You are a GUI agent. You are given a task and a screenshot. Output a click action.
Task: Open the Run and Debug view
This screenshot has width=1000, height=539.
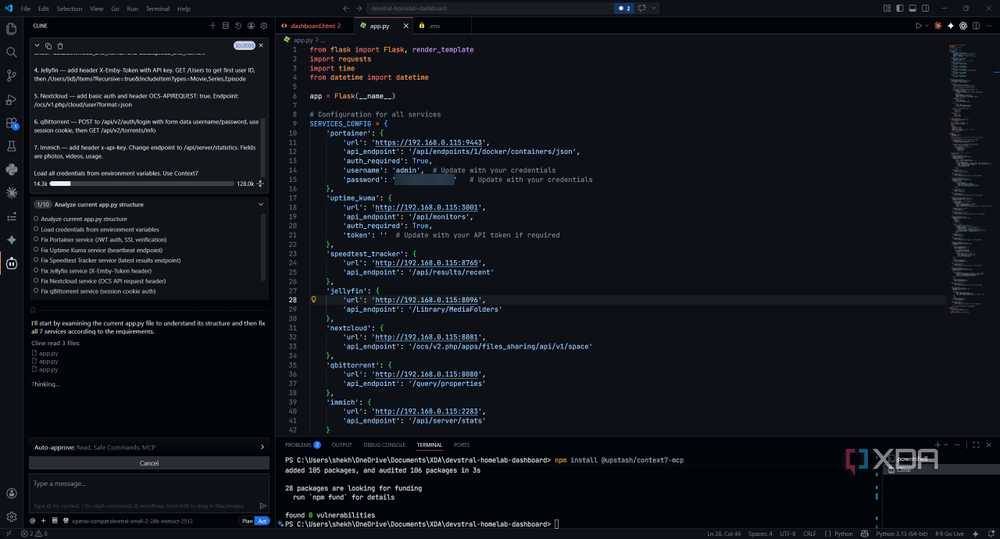point(11,100)
